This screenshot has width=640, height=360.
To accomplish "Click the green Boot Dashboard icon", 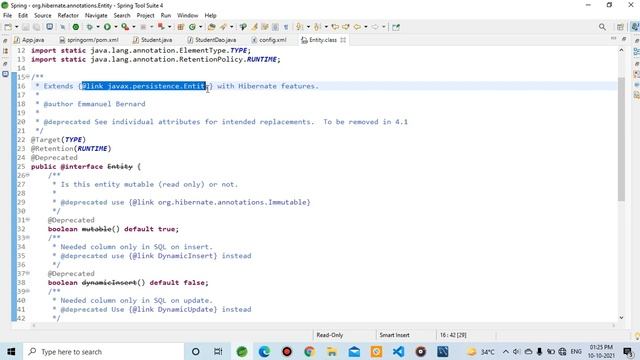I will (76, 27).
